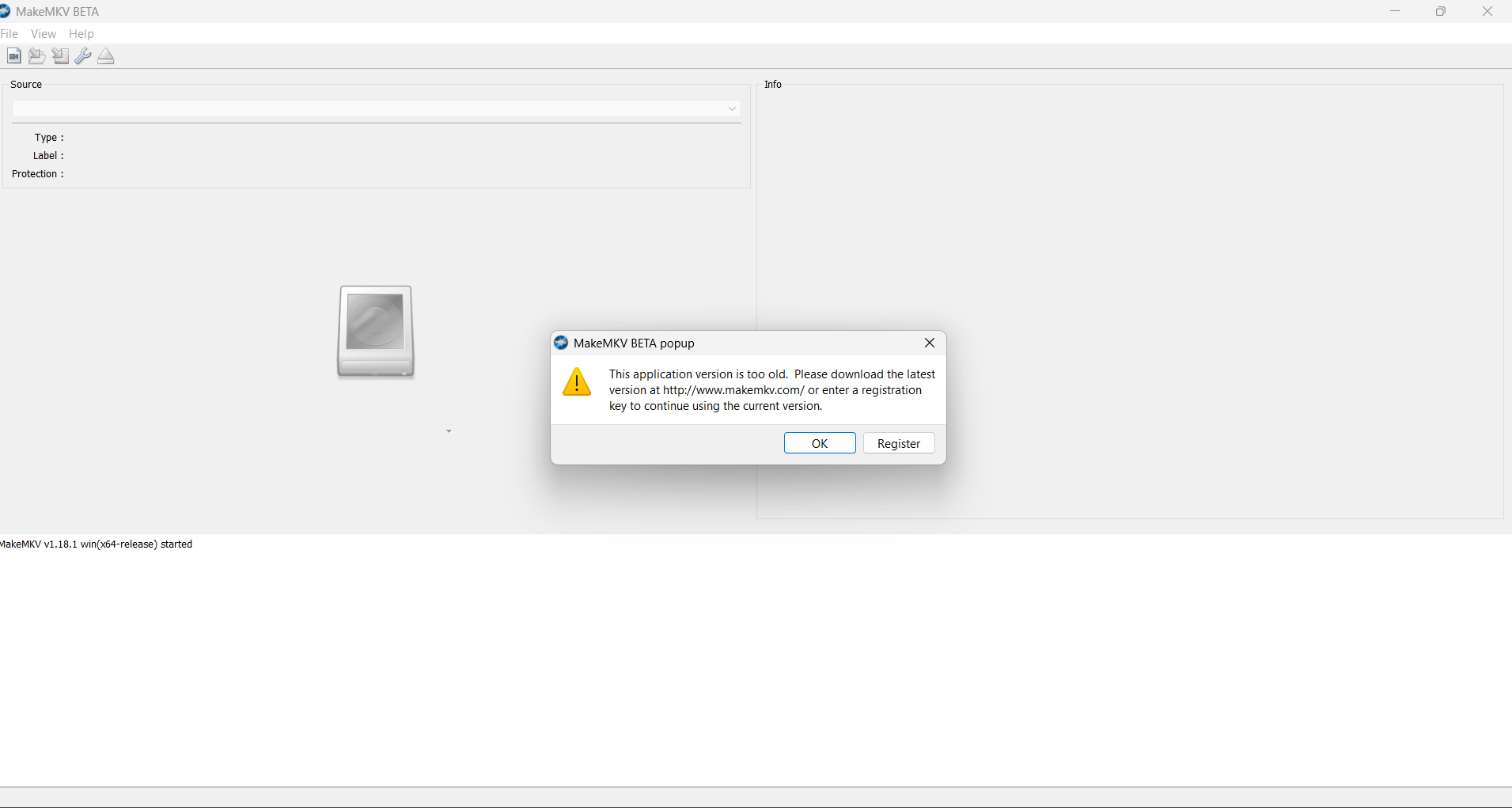Click the warning icon in the popup
Image resolution: width=1512 pixels, height=808 pixels.
coord(577,381)
